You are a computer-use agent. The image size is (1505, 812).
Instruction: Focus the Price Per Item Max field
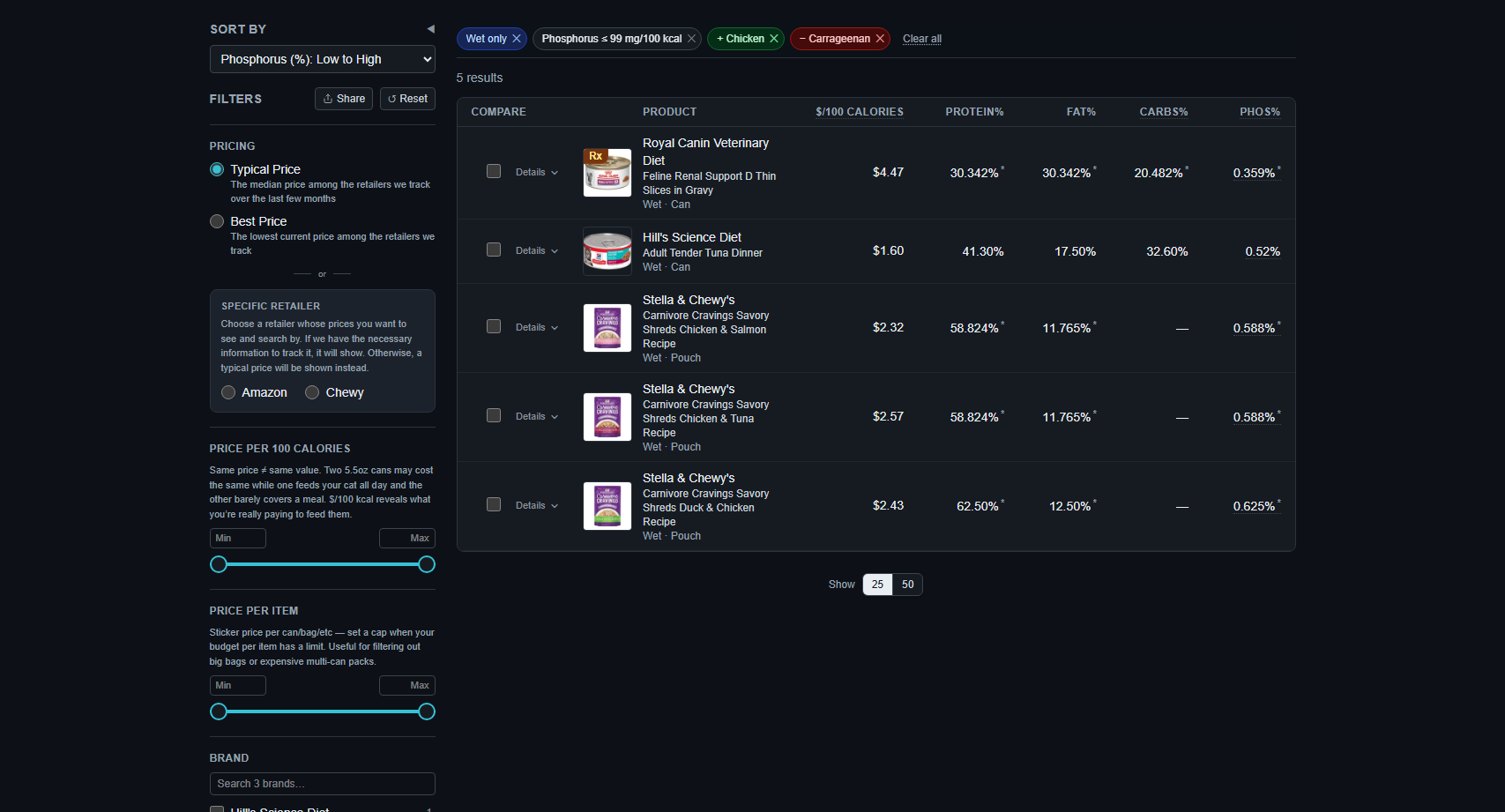(x=407, y=686)
